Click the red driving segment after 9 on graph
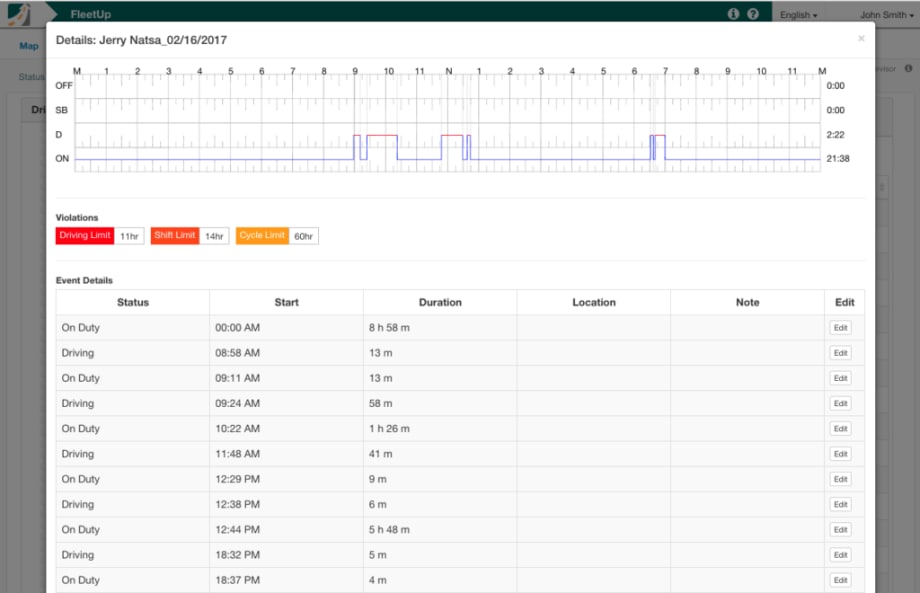The height and width of the screenshot is (593, 920). pos(382,135)
